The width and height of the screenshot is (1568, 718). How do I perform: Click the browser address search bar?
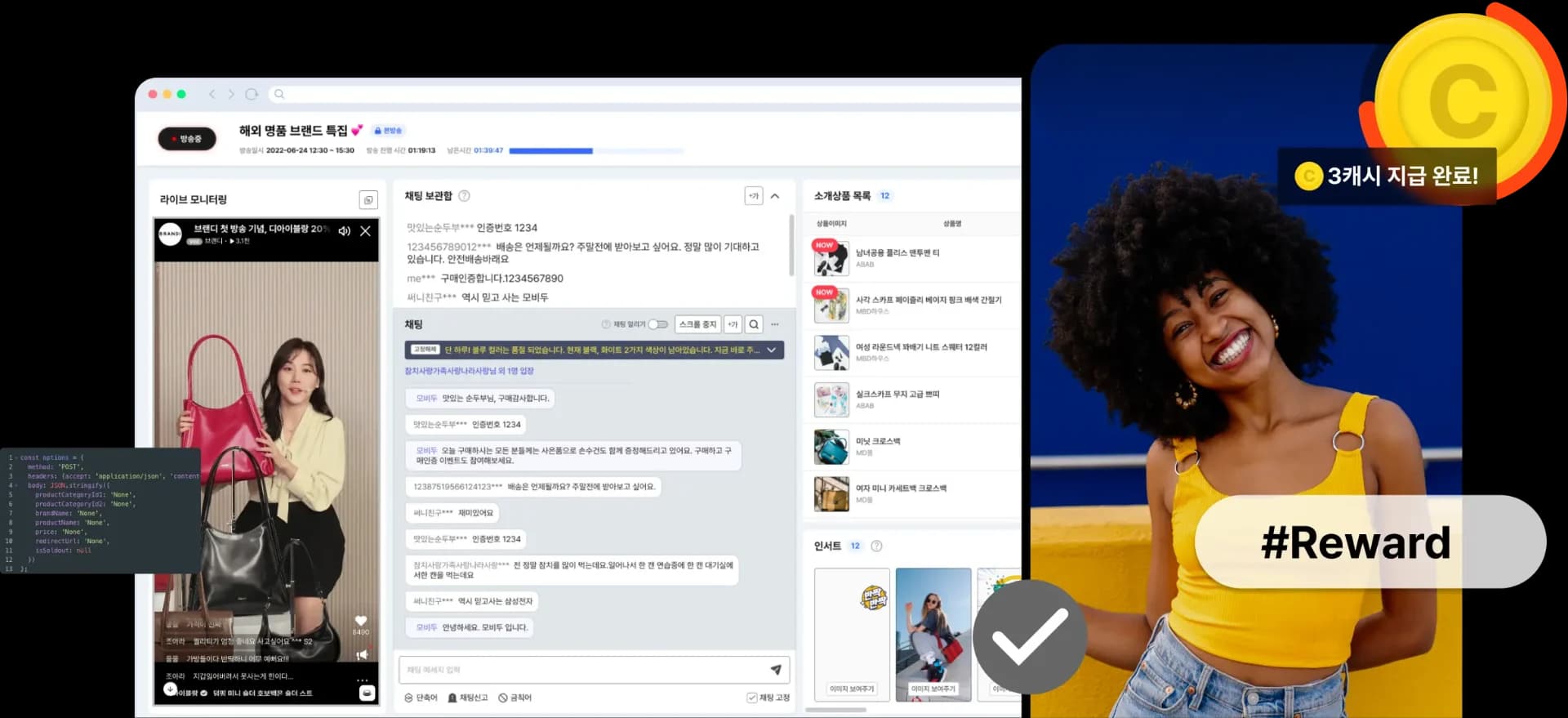tap(645, 94)
